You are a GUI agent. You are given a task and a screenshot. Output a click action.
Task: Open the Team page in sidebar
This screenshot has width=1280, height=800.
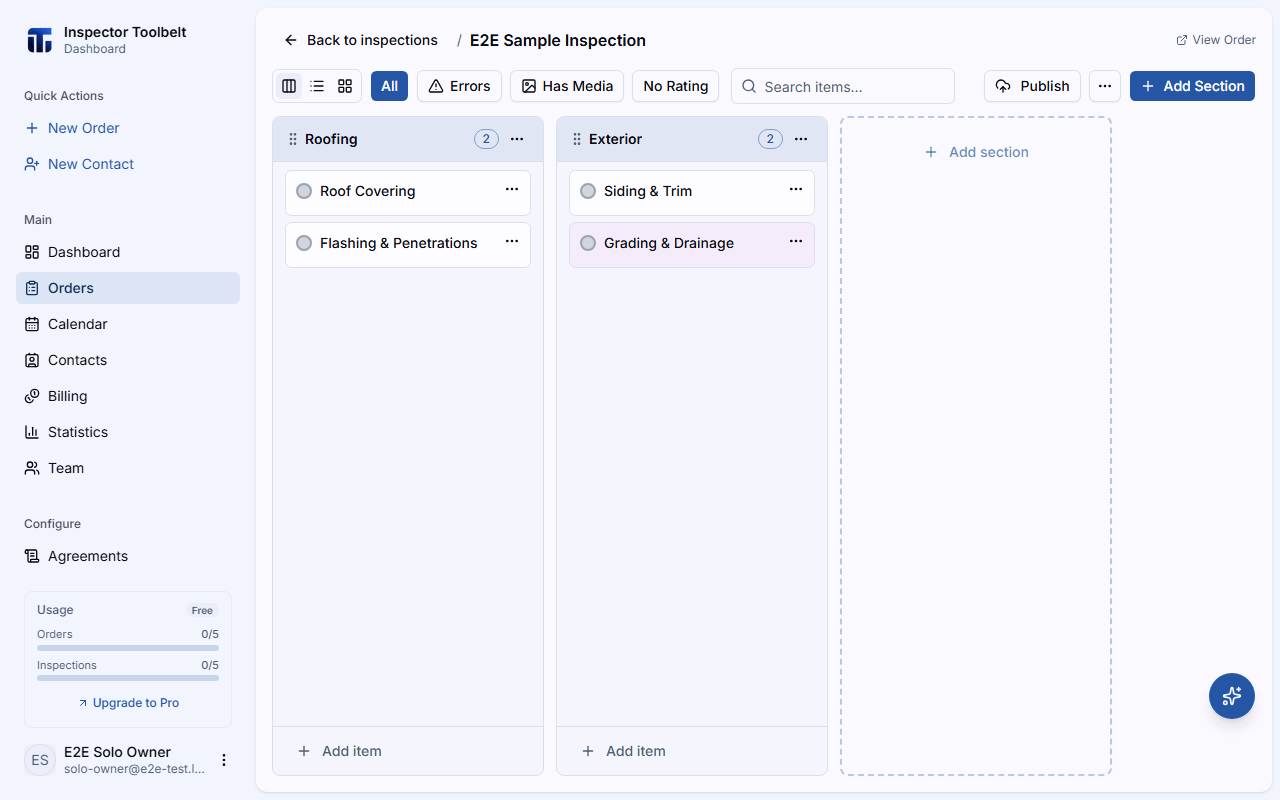click(x=128, y=468)
